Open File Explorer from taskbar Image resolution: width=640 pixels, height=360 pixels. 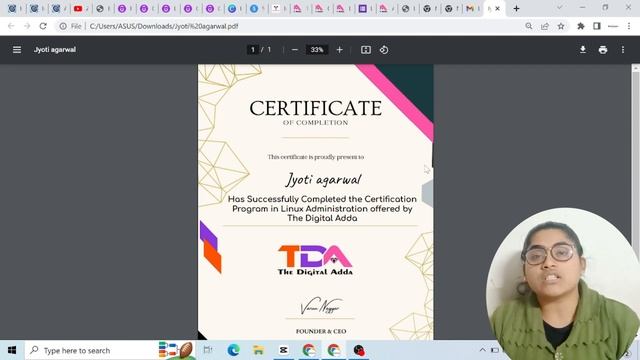coord(258,350)
